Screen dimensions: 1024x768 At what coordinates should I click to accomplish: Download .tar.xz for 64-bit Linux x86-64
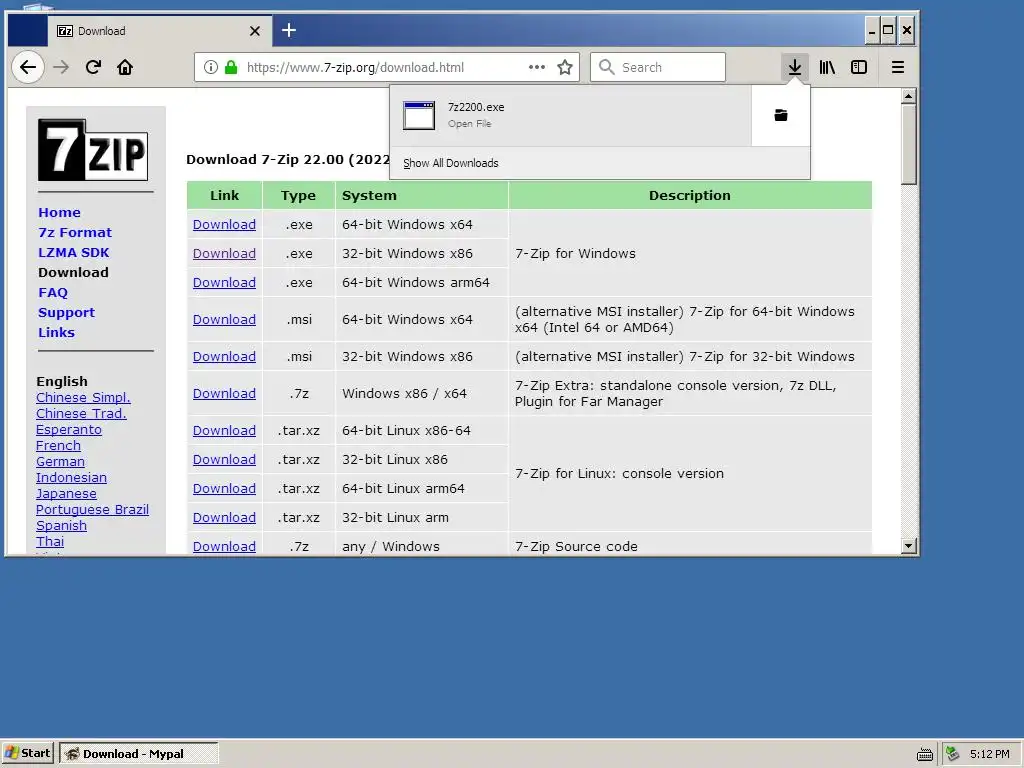pos(224,430)
